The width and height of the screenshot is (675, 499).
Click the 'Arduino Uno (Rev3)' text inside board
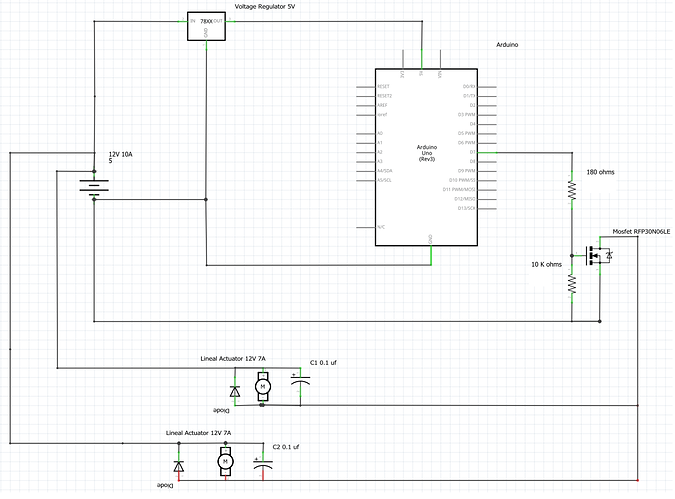[427, 153]
